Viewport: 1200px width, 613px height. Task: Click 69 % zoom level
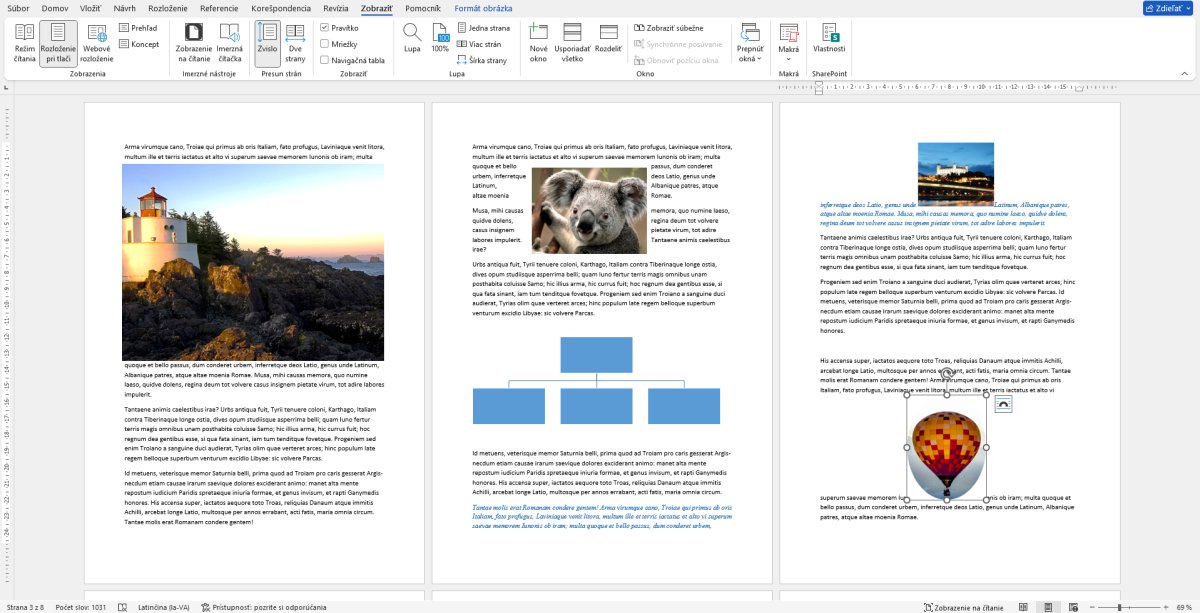click(1184, 607)
